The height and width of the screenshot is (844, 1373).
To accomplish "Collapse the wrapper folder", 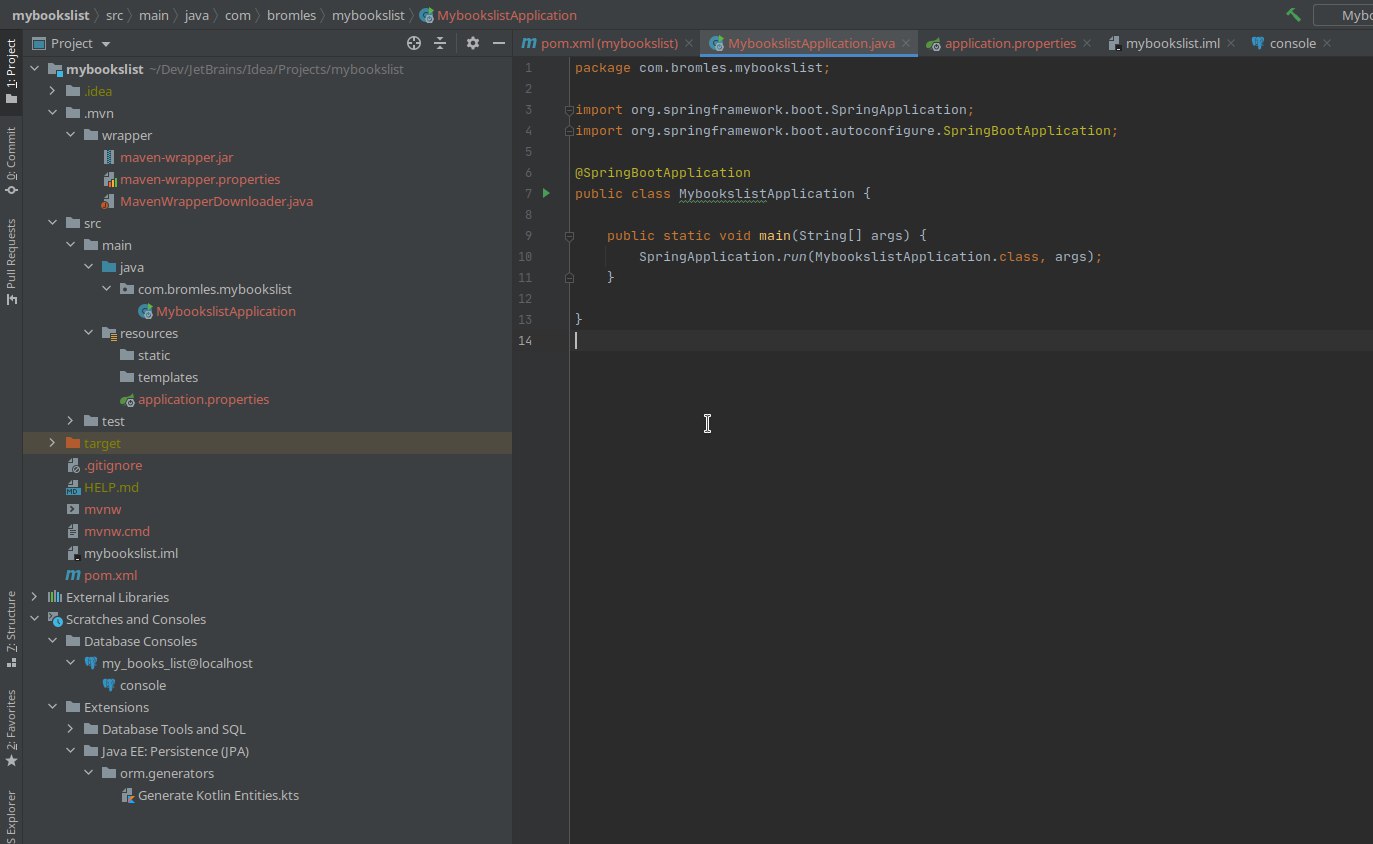I will pos(71,135).
